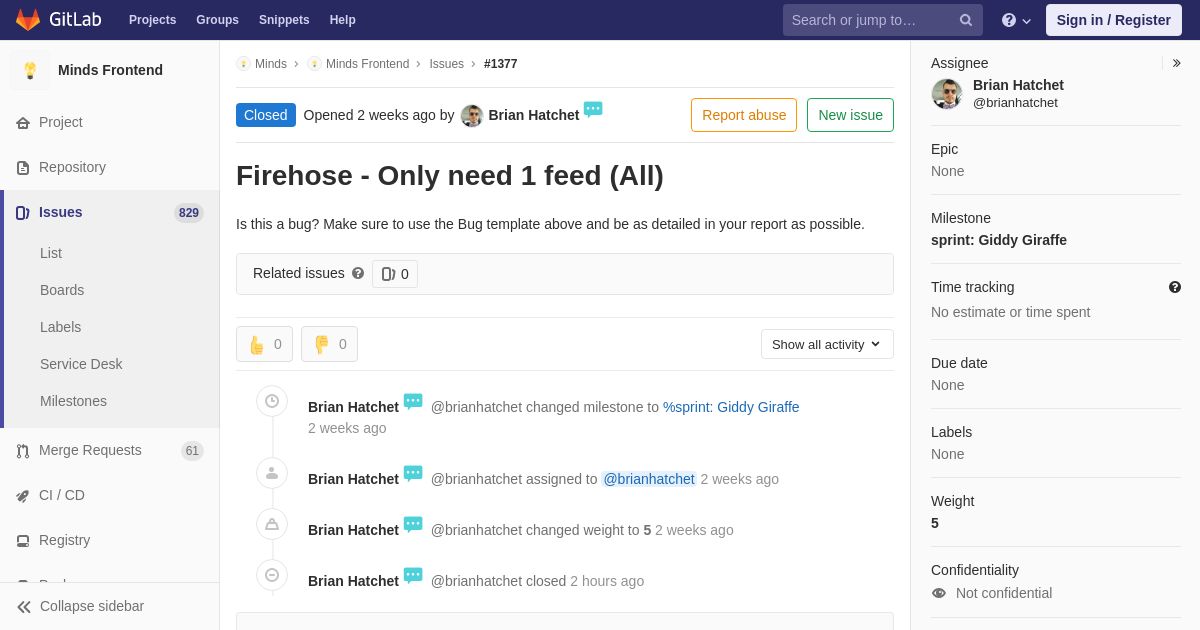Click the weight icon on weight activity
Screen dimensions: 1200x630
272,524
